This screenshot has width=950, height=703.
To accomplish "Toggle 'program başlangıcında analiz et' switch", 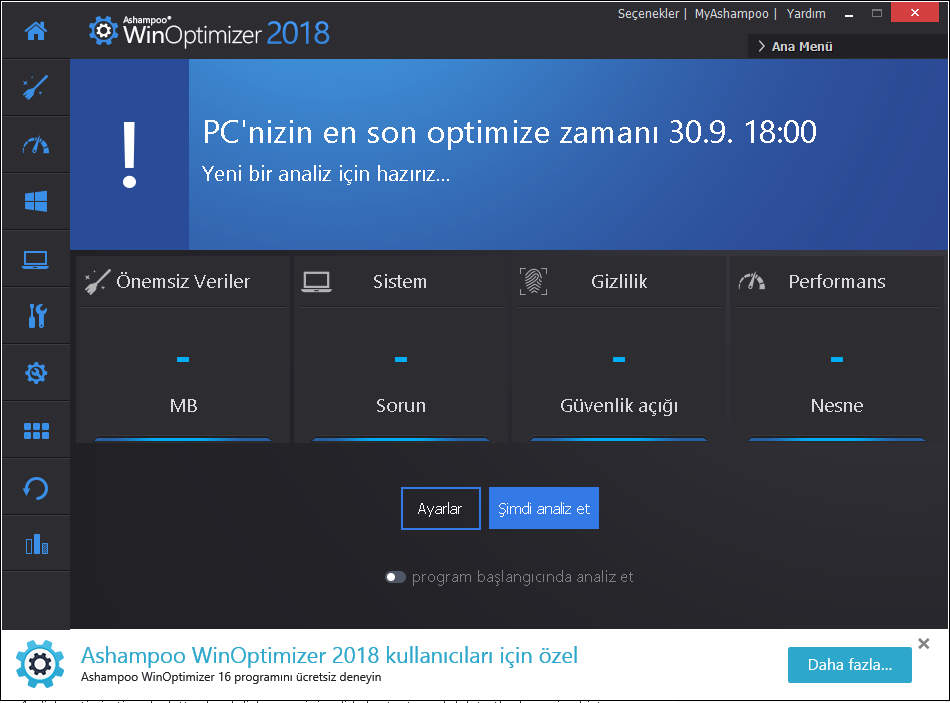I will [x=395, y=577].
